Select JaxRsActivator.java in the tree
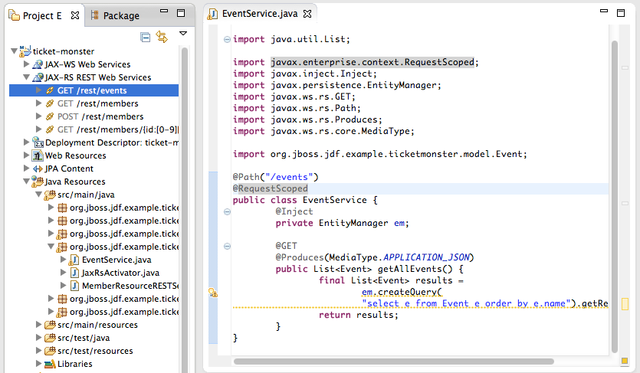640x373 pixels. pos(120,273)
